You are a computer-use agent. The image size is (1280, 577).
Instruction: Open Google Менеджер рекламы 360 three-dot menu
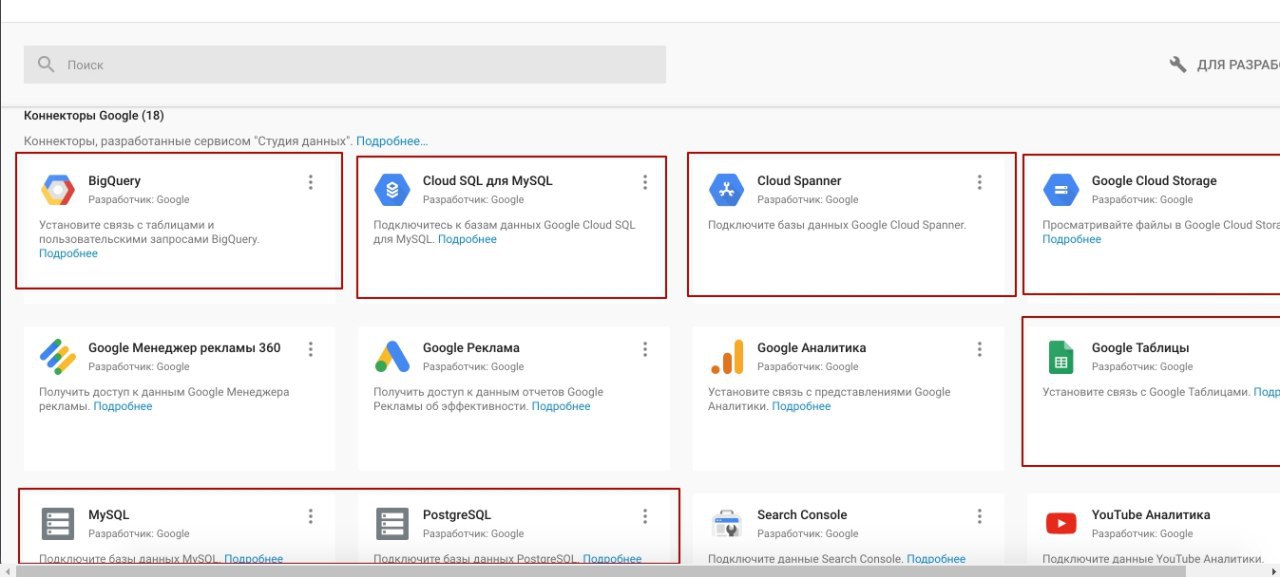click(311, 349)
